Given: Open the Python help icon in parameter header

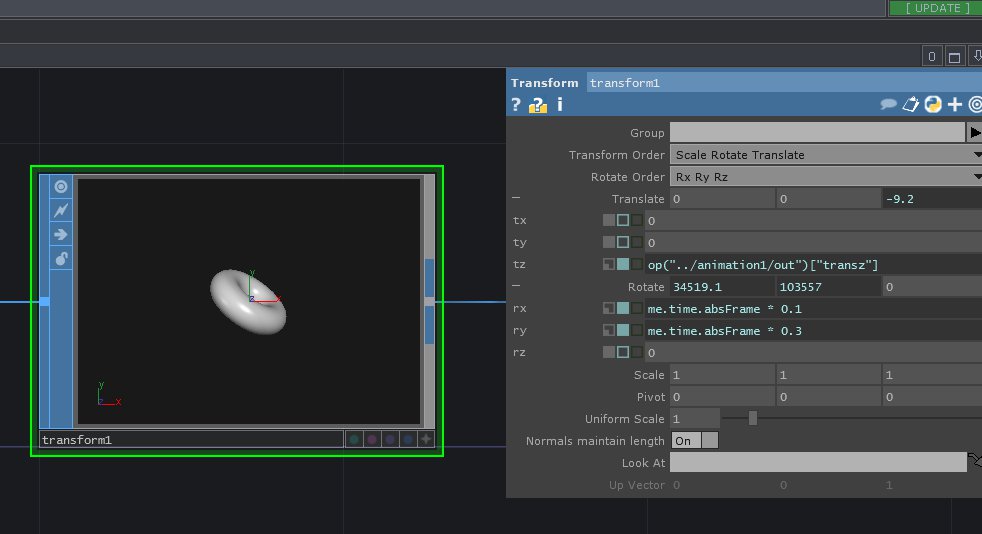Looking at the screenshot, I should click(933, 104).
